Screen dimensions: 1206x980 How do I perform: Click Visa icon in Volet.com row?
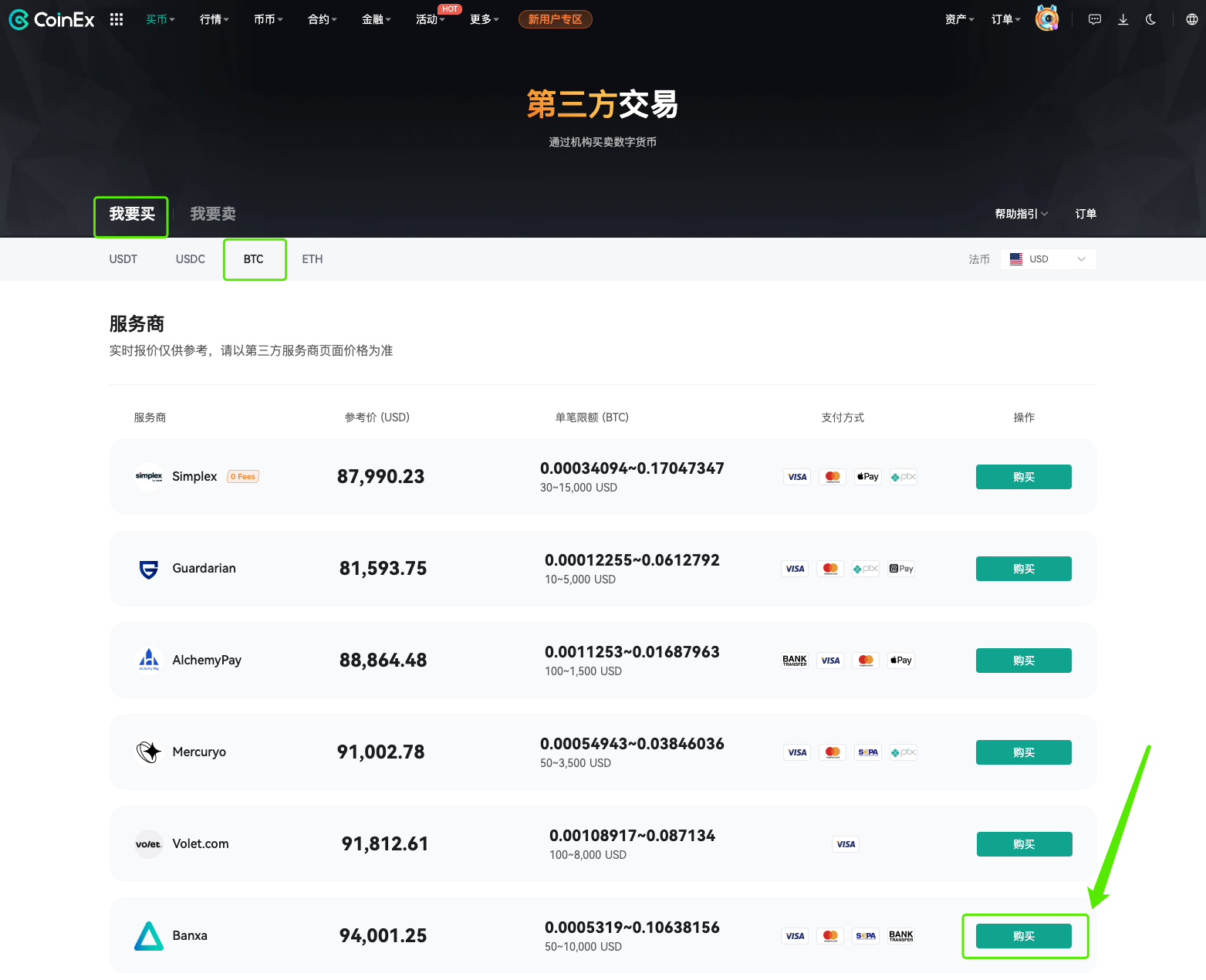click(x=846, y=844)
